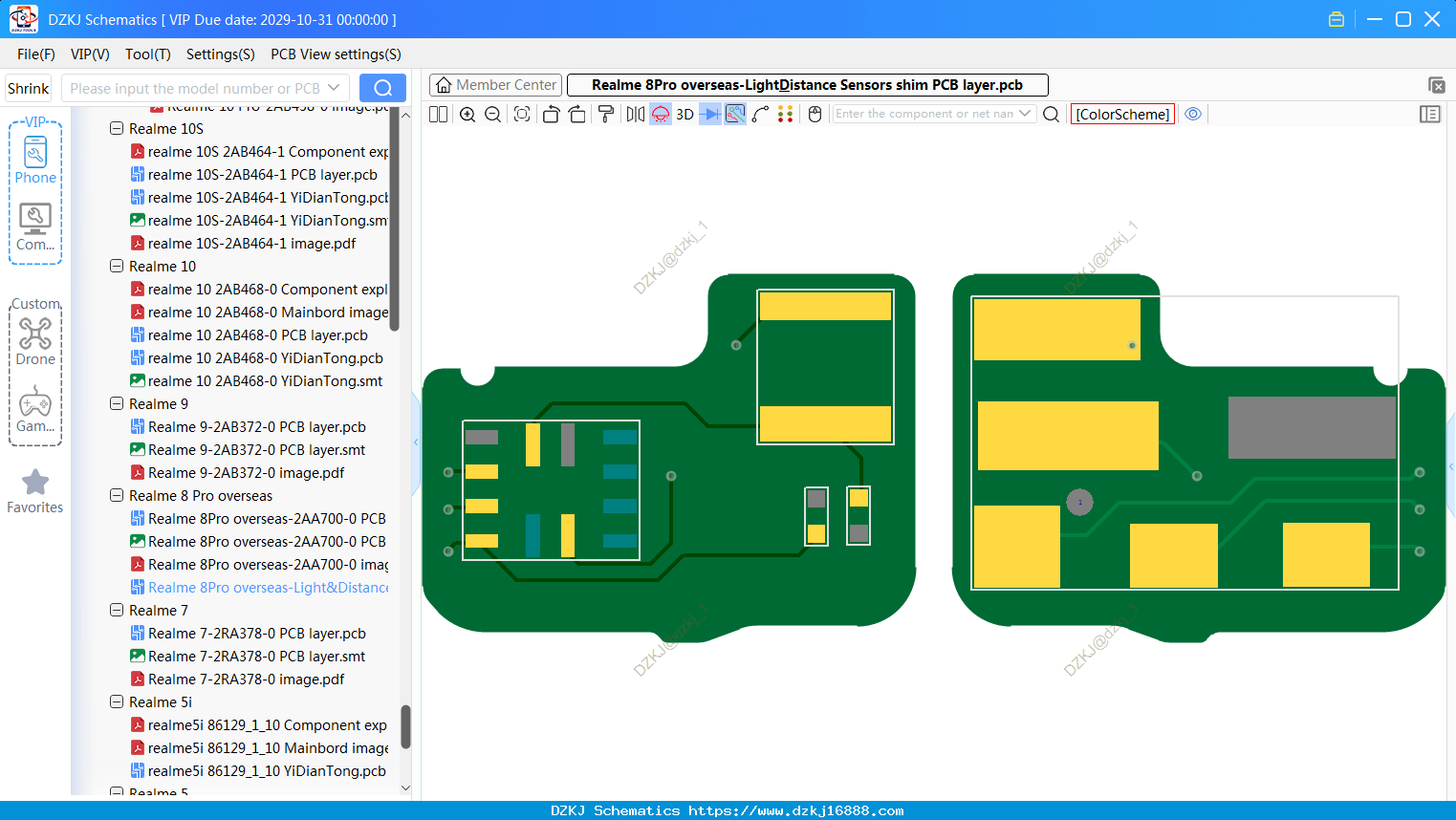The width and height of the screenshot is (1456, 820).
Task: Open the VIP(V) menu
Action: click(x=90, y=54)
